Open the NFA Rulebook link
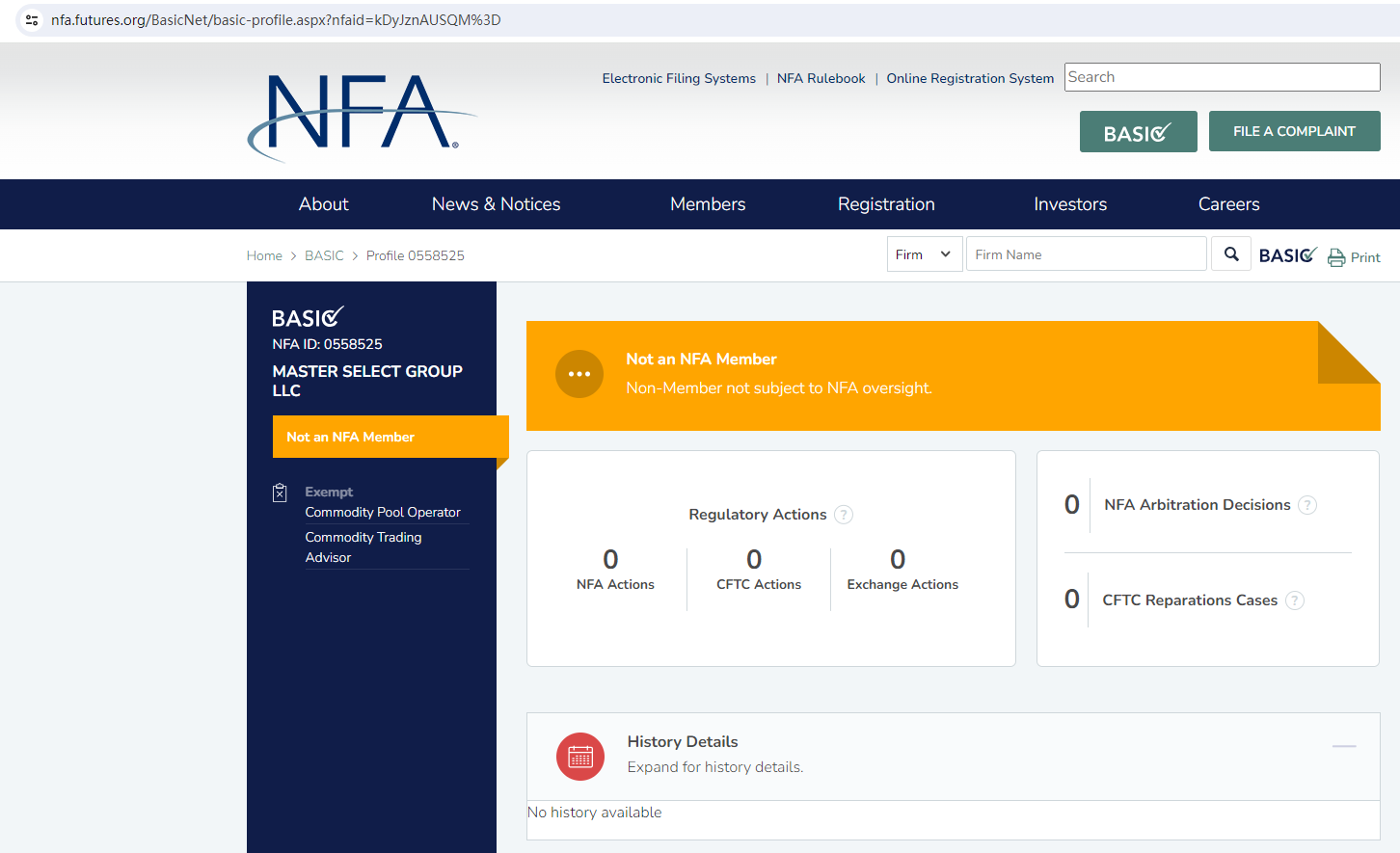Viewport: 1400px width, 853px height. 821,79
